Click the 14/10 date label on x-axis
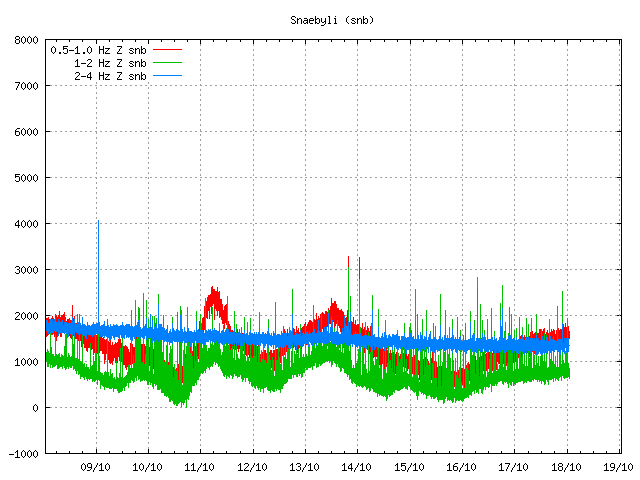This screenshot has width=640, height=480. click(x=357, y=466)
